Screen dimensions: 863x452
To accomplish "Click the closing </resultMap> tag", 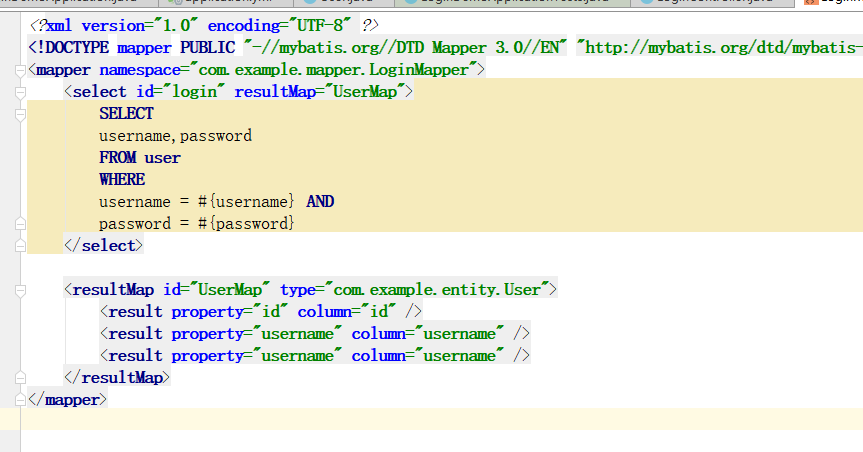I will coord(117,378).
